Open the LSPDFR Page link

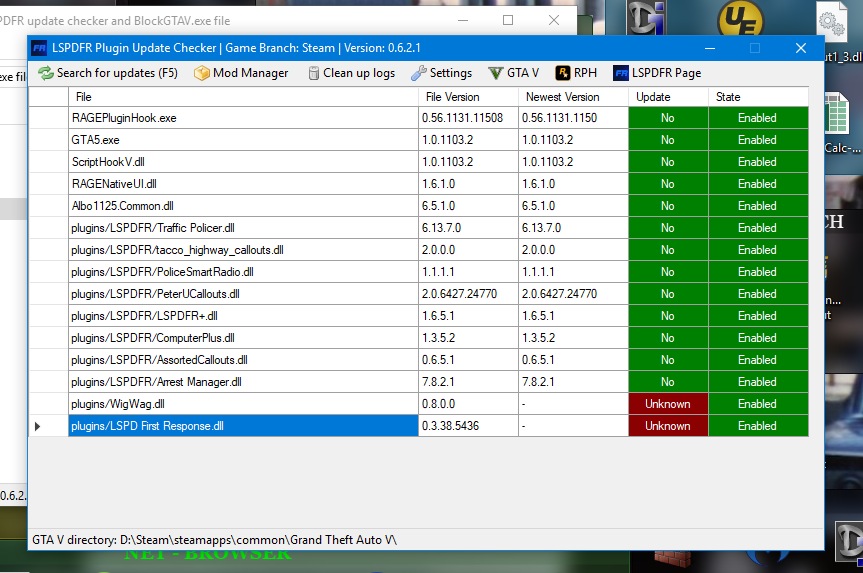tap(657, 73)
